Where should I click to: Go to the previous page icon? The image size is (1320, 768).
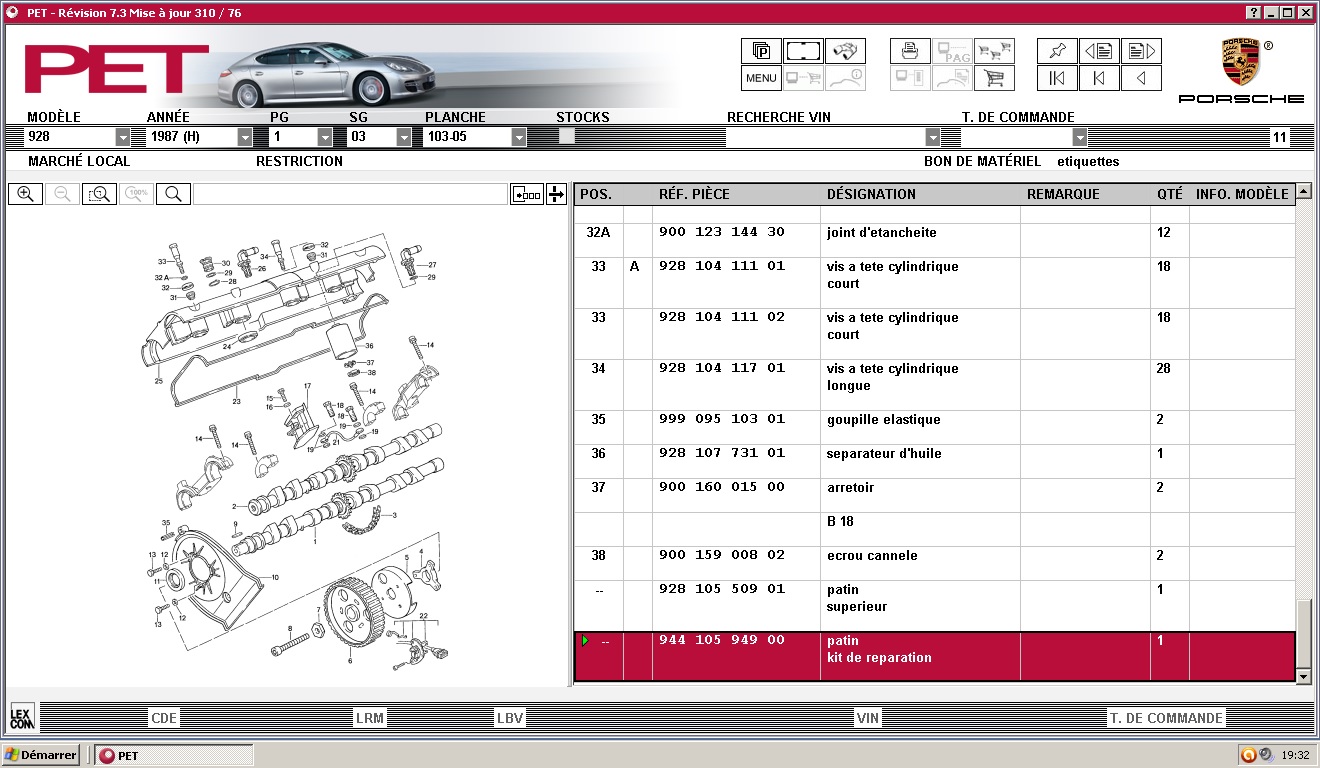pos(1099,51)
